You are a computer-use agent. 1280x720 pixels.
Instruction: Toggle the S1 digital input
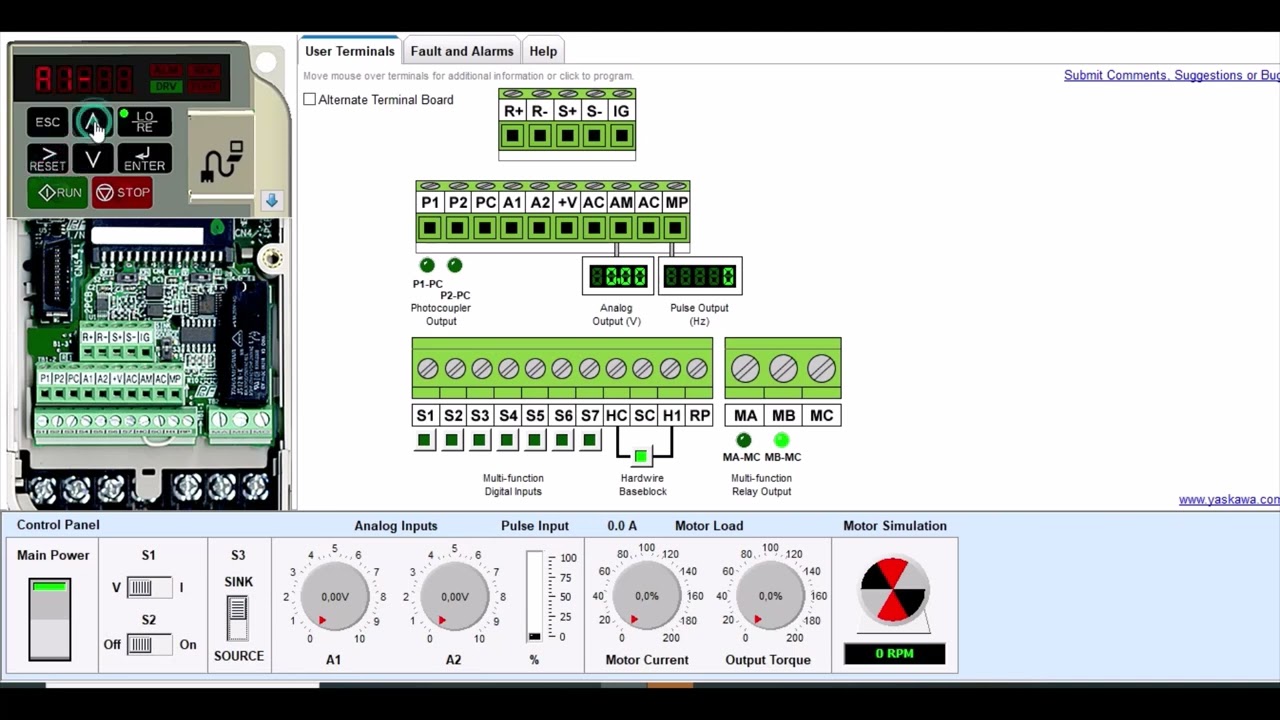(425, 440)
